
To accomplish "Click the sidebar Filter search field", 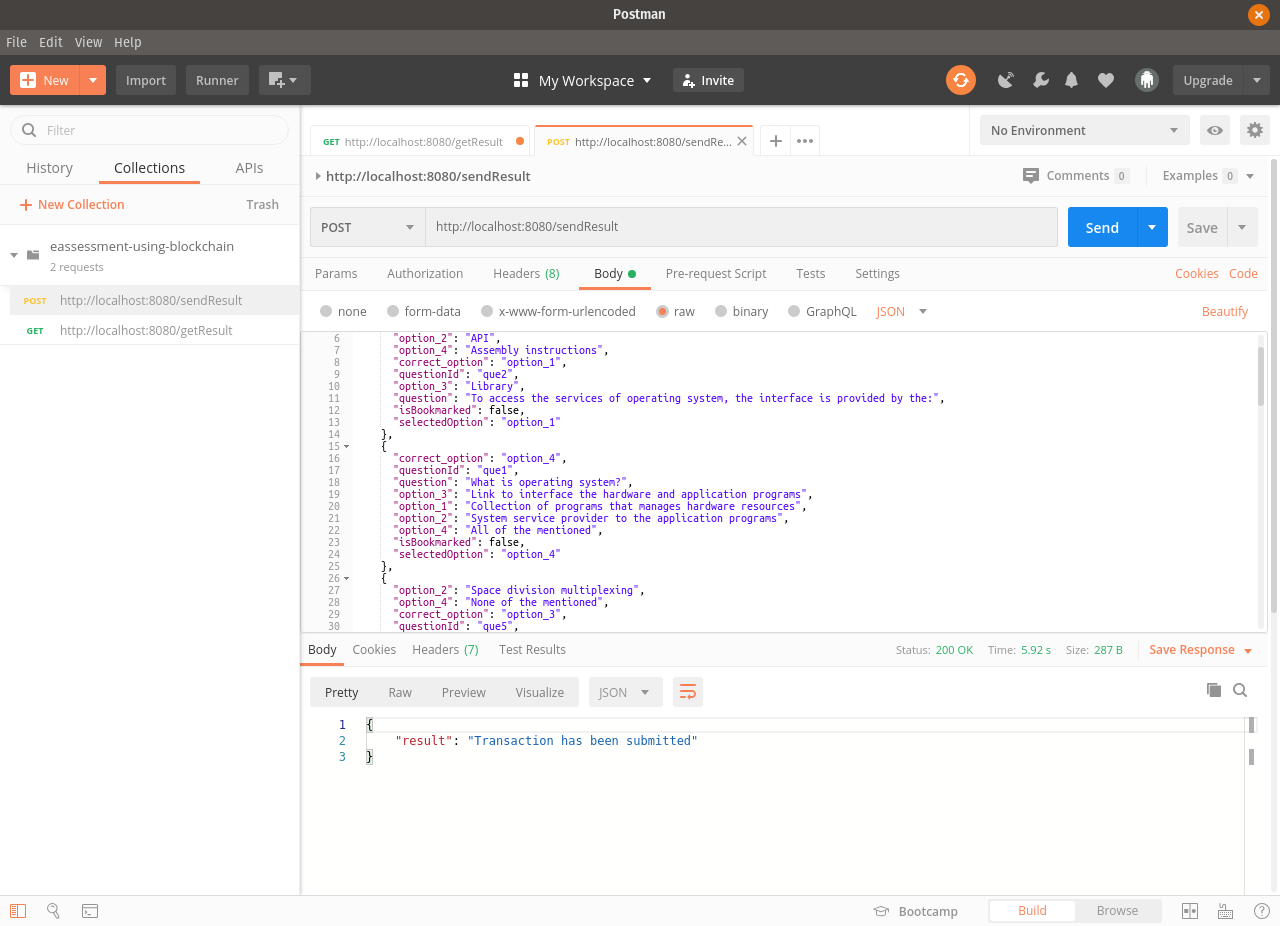I will (149, 130).
